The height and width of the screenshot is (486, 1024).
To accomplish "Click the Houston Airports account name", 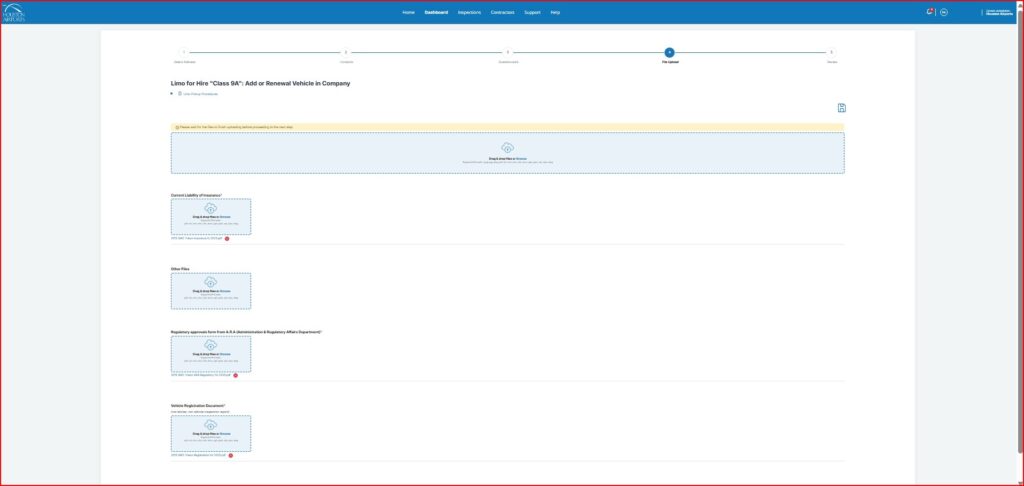I will tap(999, 12).
